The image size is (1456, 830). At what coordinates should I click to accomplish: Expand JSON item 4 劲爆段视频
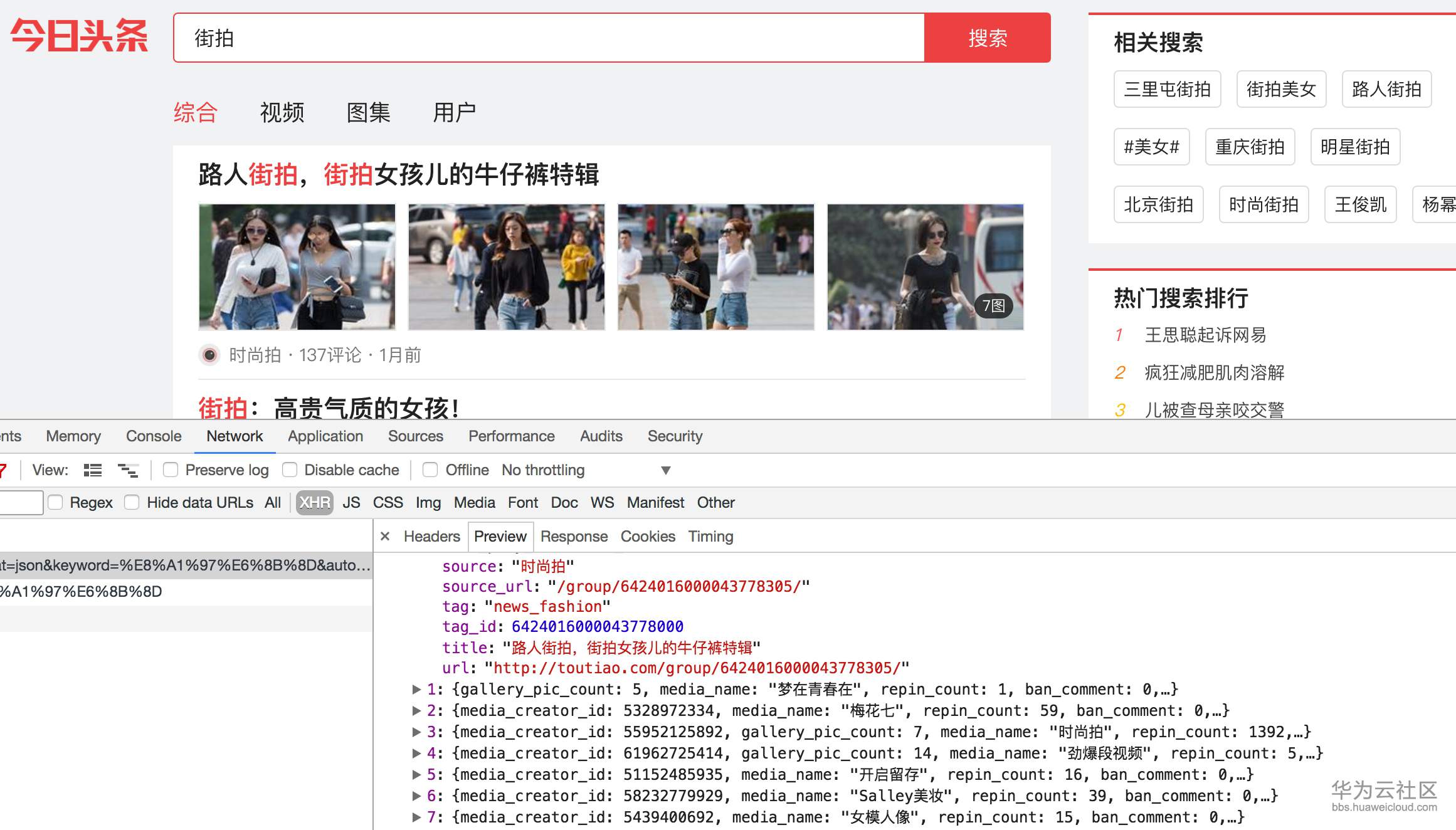[x=416, y=754]
